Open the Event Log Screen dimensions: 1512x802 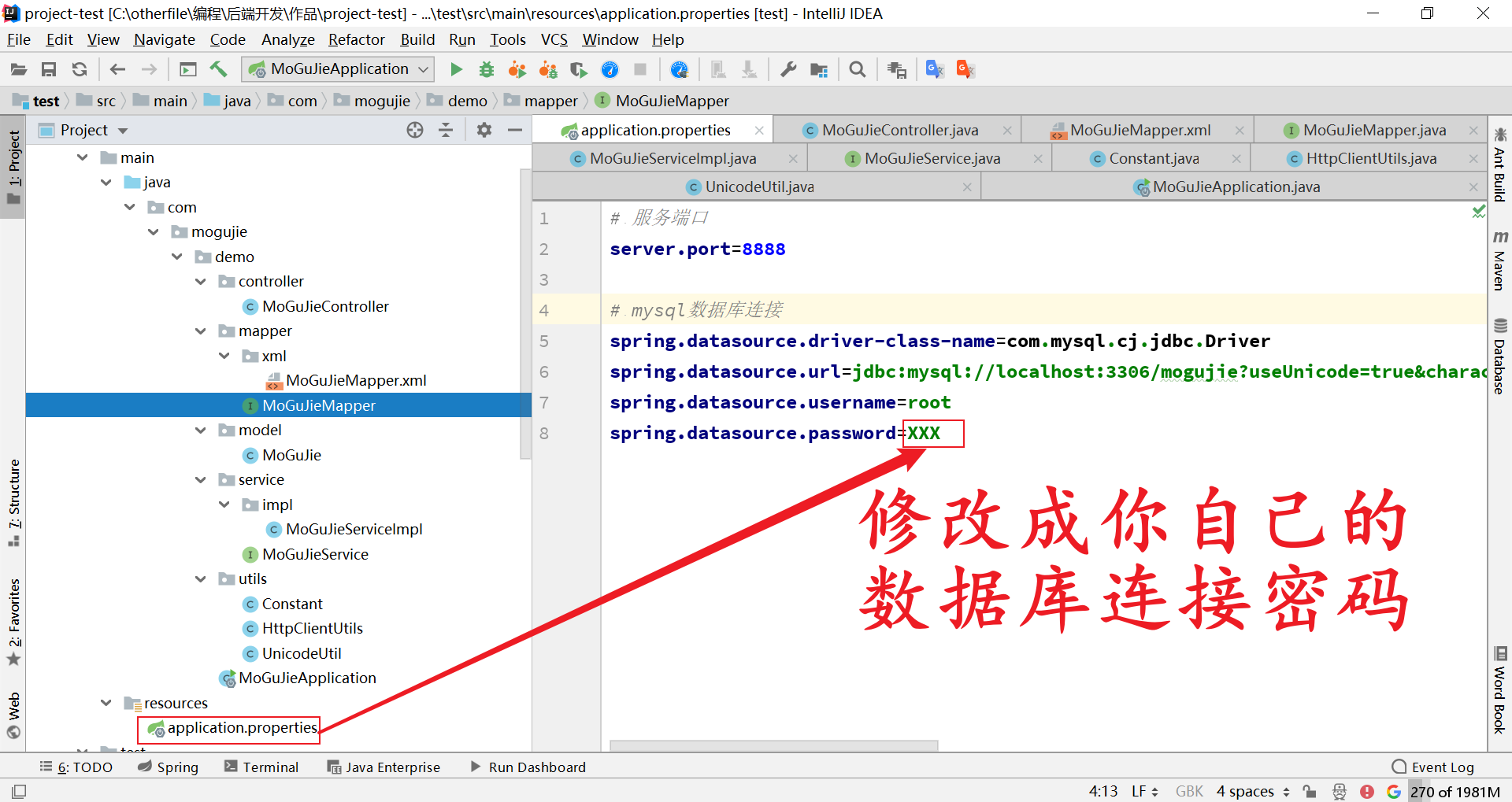tap(1433, 767)
